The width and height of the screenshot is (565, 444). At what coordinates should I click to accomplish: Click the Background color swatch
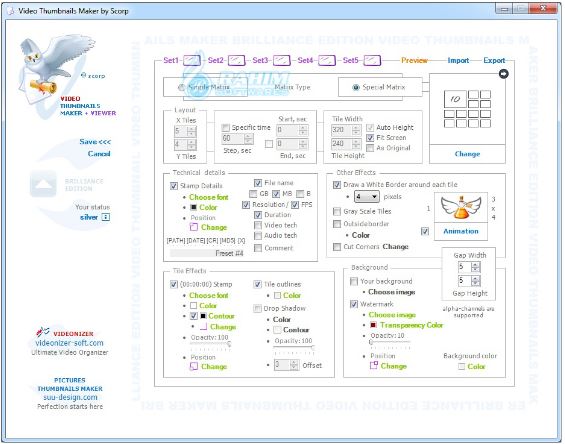point(461,367)
